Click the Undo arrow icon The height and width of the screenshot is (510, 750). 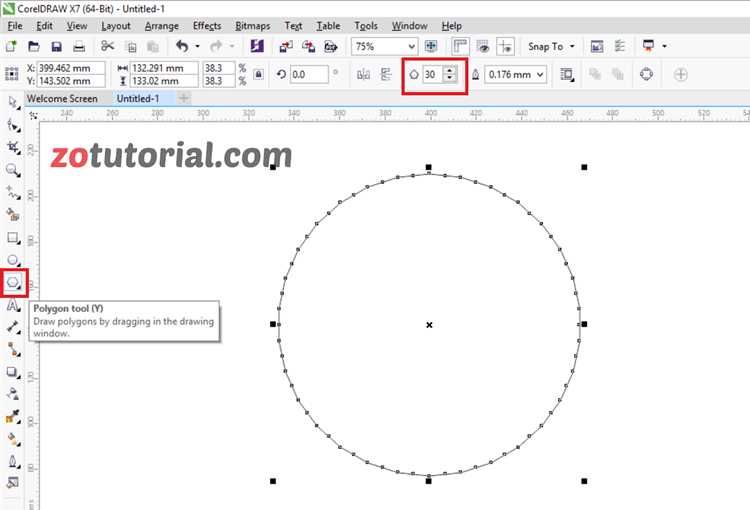coord(182,46)
